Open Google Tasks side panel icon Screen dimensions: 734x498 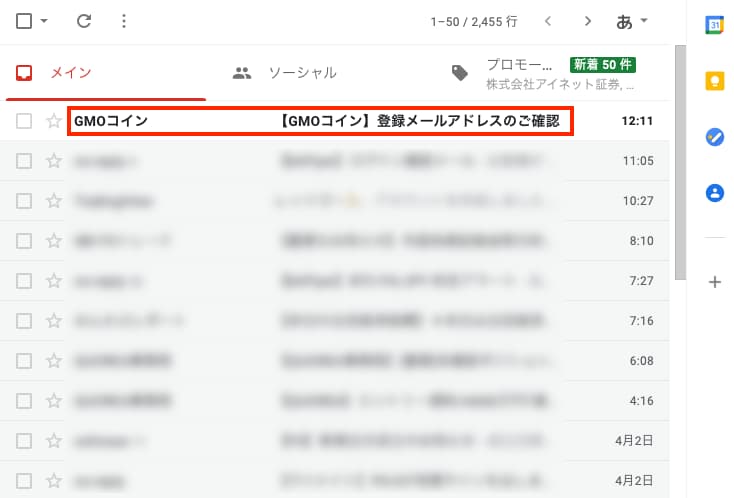pyautogui.click(x=714, y=137)
